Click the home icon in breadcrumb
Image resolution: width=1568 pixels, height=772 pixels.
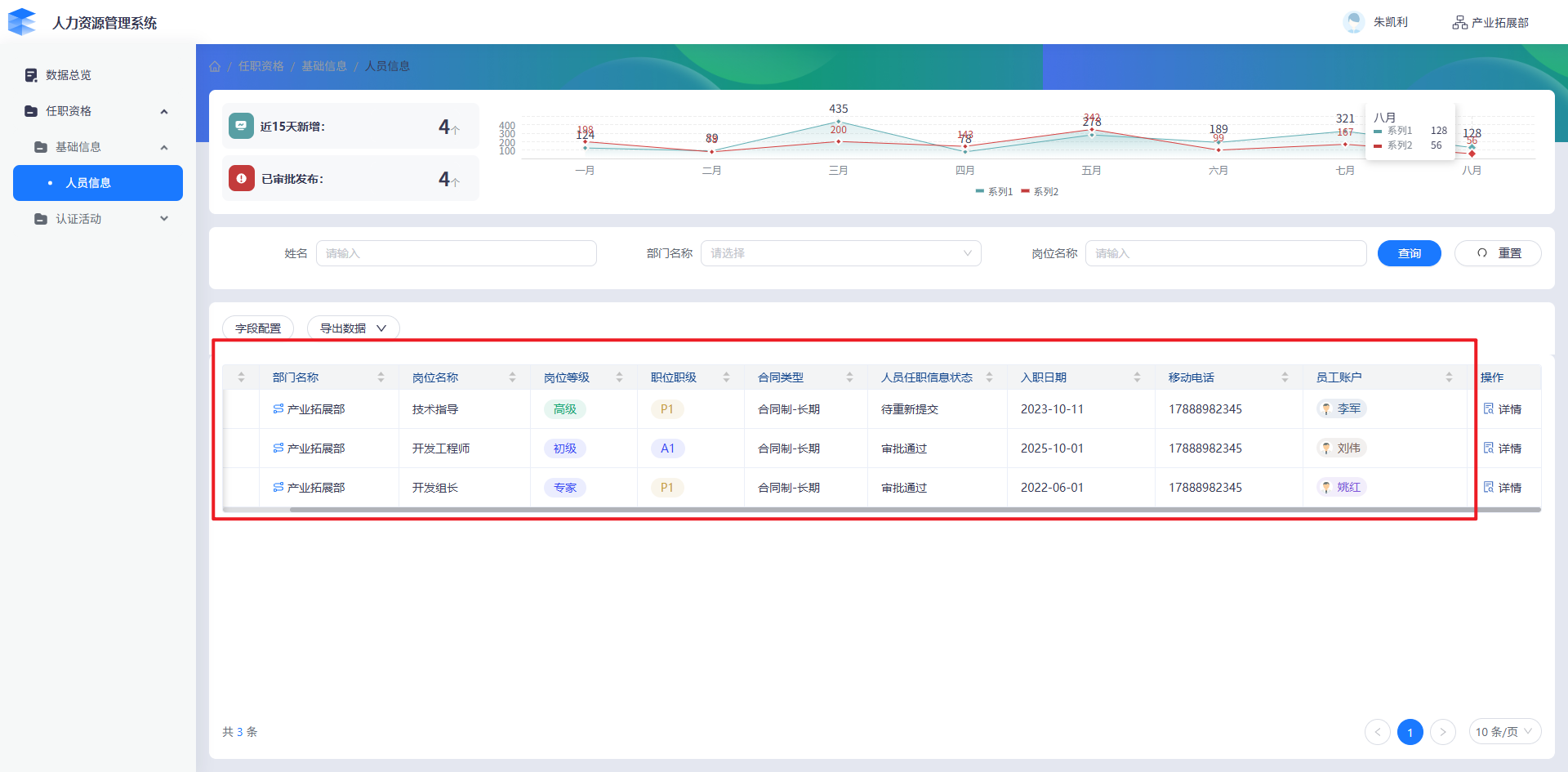[x=215, y=66]
